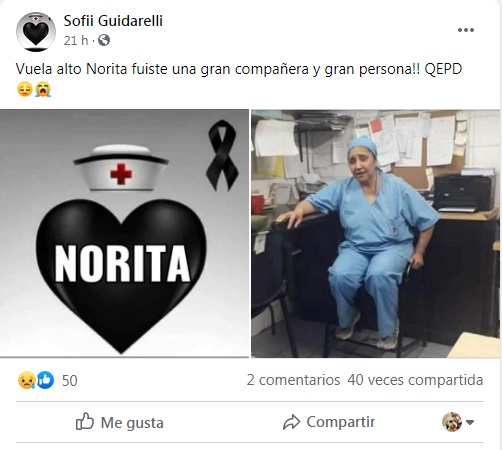Click the public globe privacy icon
The width and height of the screenshot is (502, 450).
(x=104, y=40)
